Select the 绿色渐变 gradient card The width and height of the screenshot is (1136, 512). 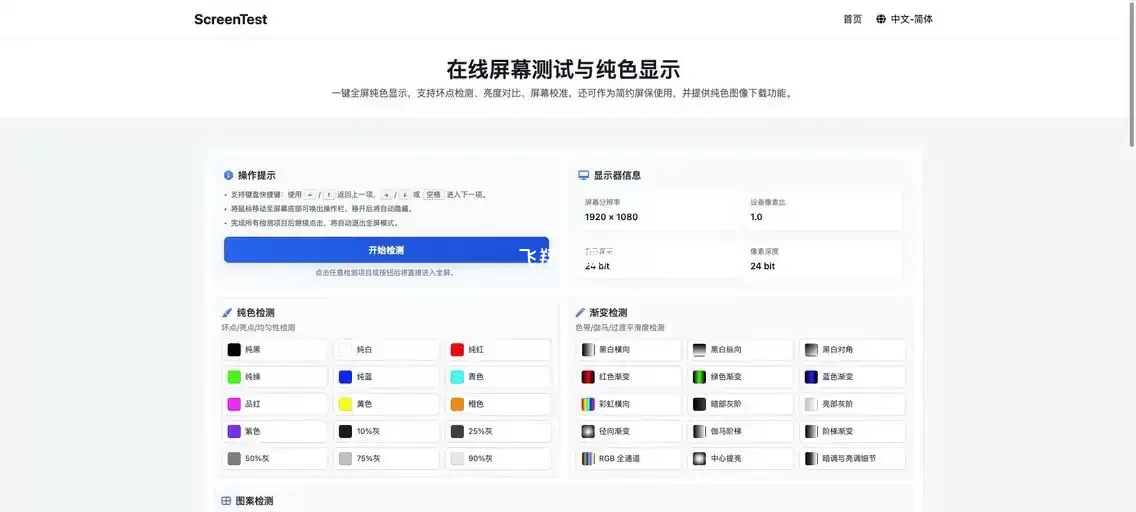tap(740, 377)
